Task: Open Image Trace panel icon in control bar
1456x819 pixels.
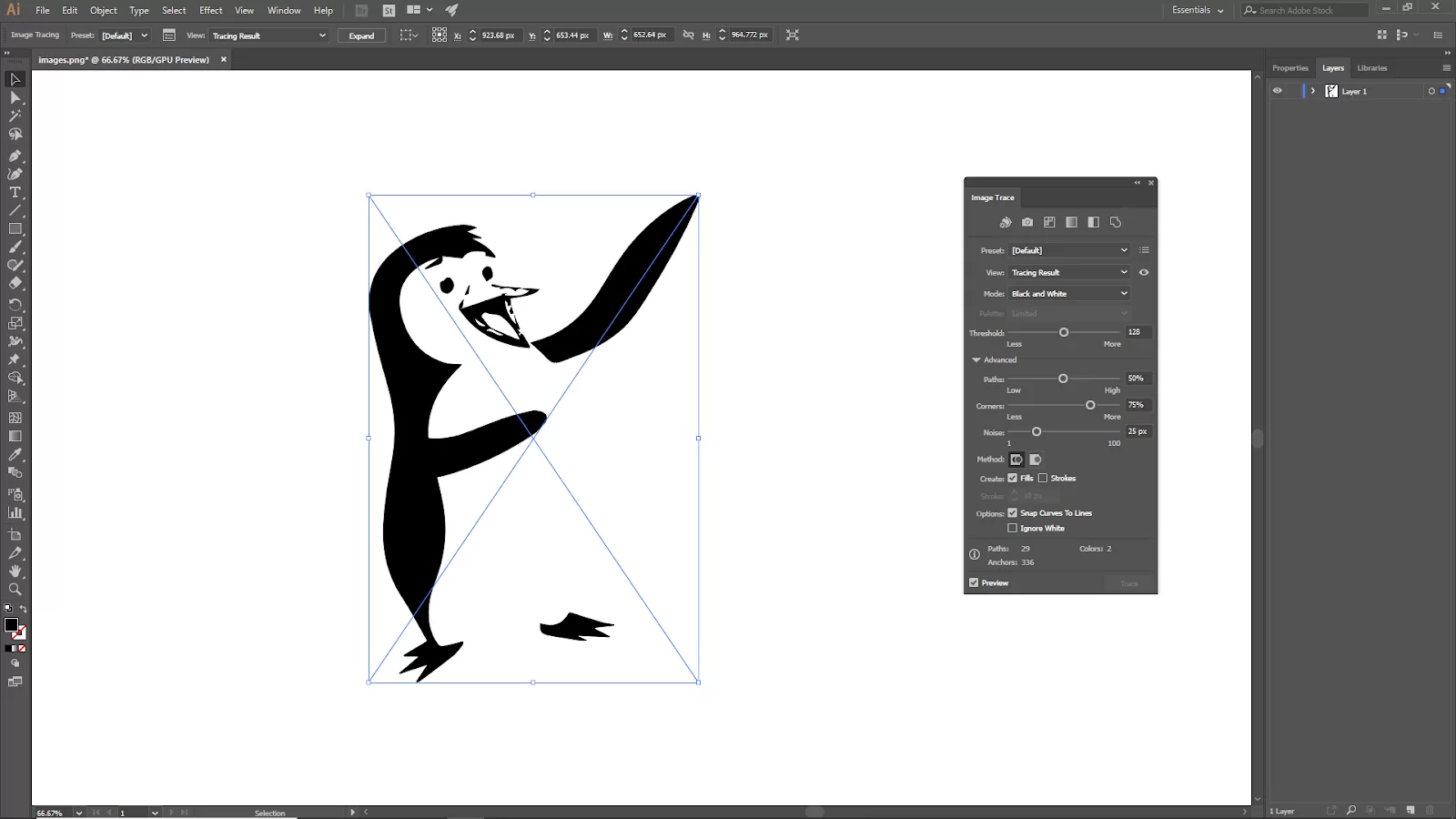Action: tap(169, 35)
